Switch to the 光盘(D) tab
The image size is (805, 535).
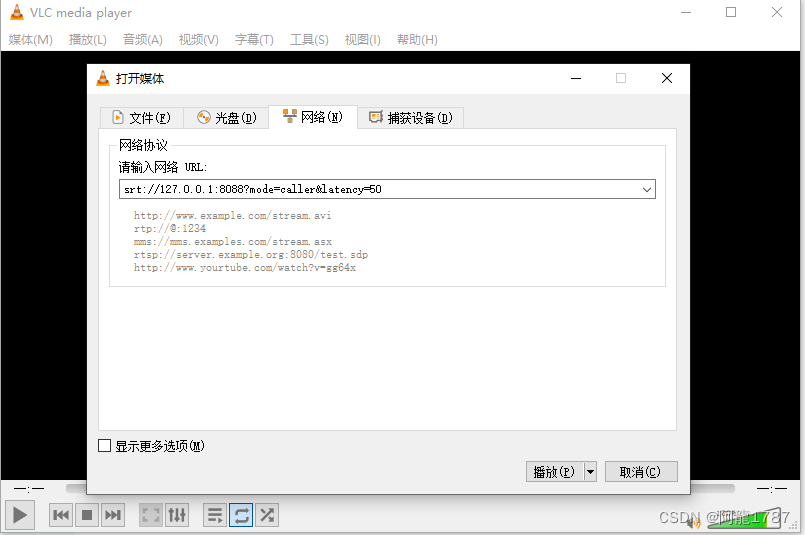point(226,118)
